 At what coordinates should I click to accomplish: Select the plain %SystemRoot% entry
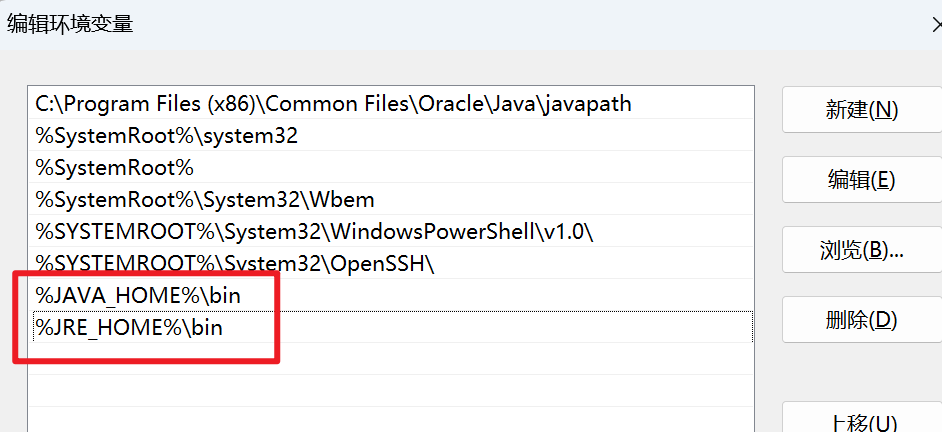point(390,167)
